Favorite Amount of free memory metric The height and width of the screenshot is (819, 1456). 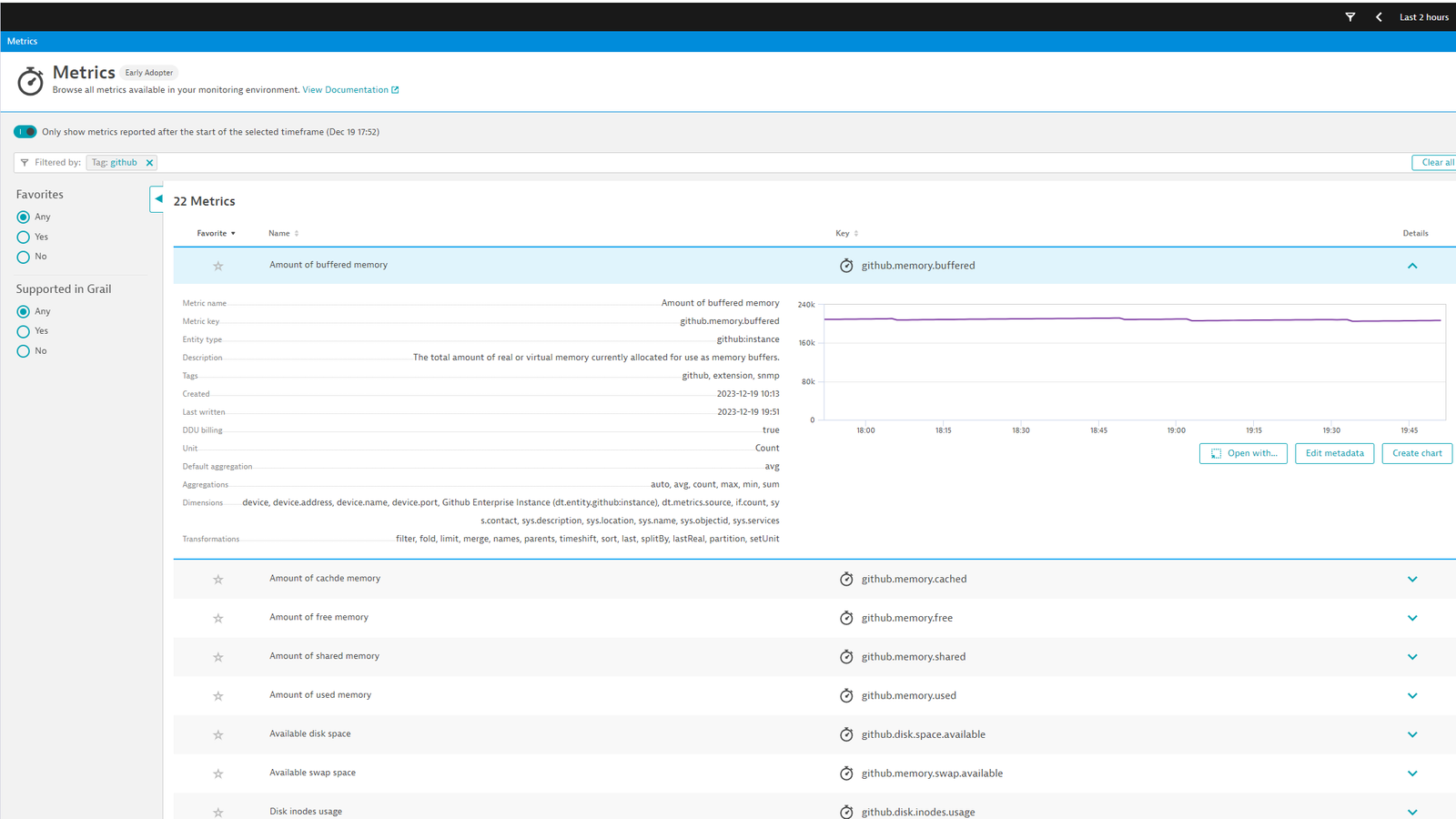[x=218, y=619]
